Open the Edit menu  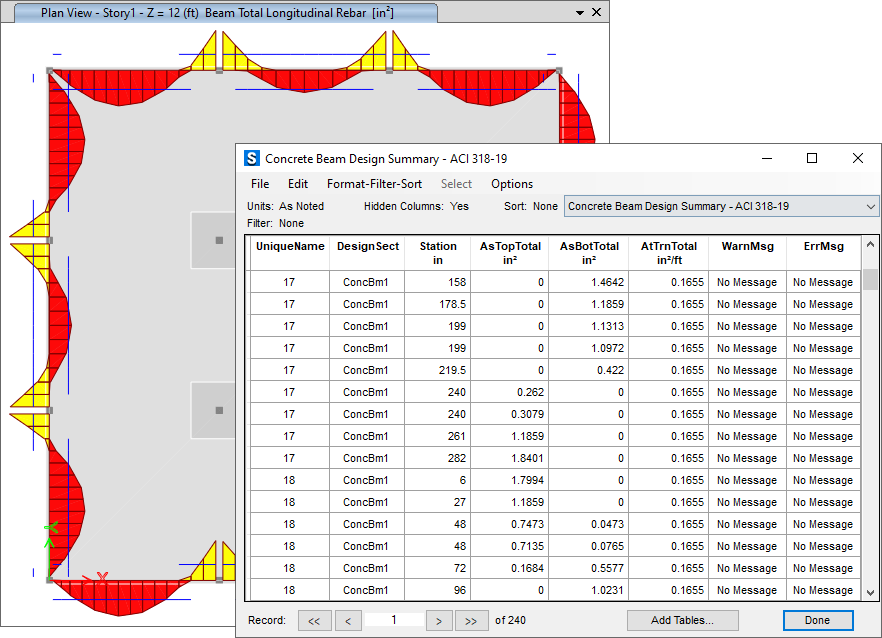[x=298, y=184]
